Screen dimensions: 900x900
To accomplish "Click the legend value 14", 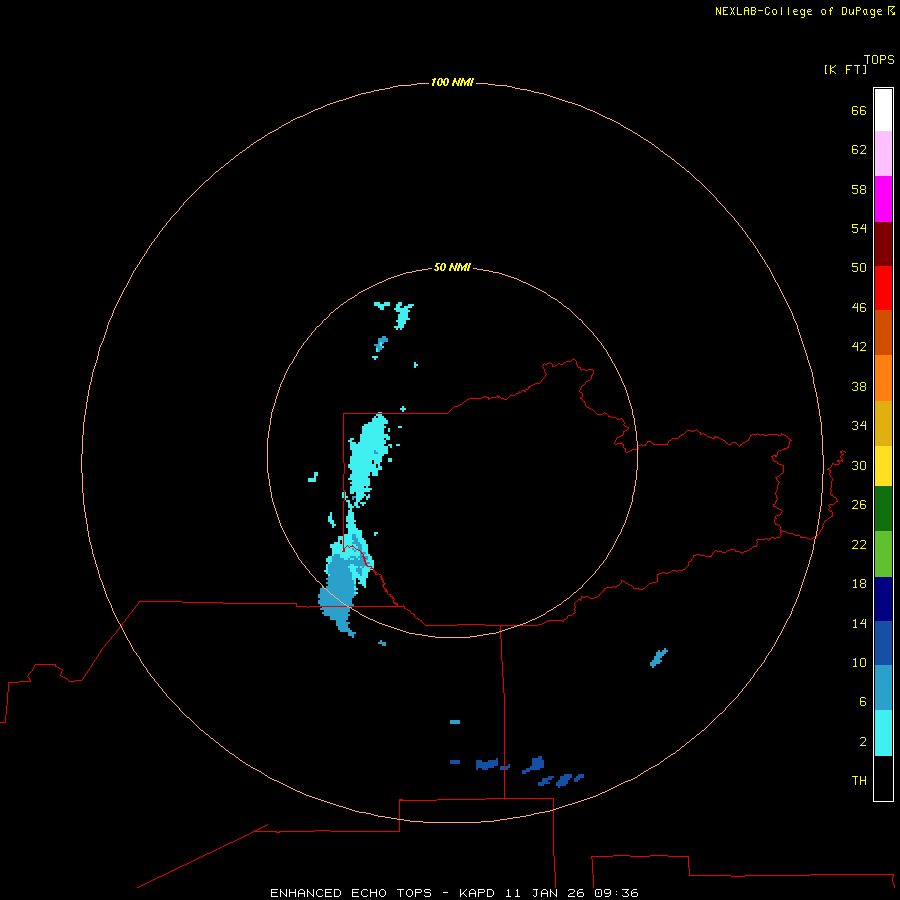I will click(859, 623).
